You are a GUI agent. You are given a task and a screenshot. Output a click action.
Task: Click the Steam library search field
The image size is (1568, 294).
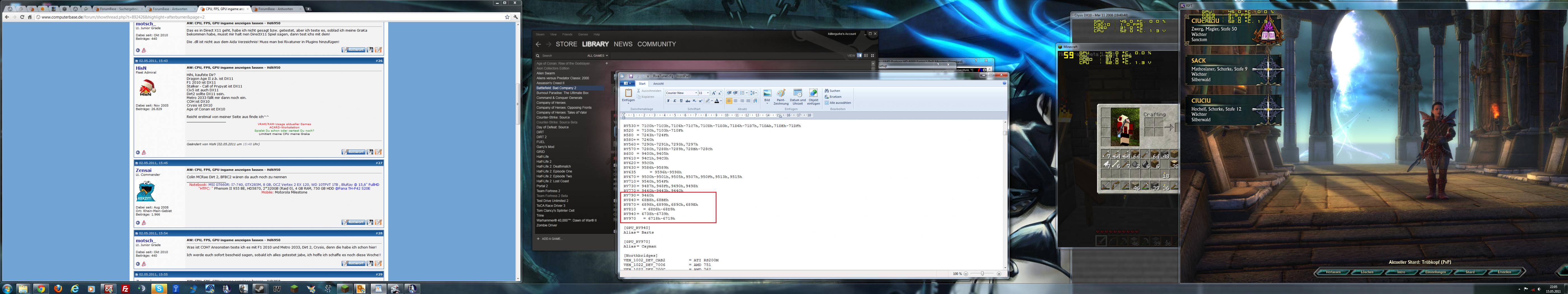pyautogui.click(x=560, y=55)
